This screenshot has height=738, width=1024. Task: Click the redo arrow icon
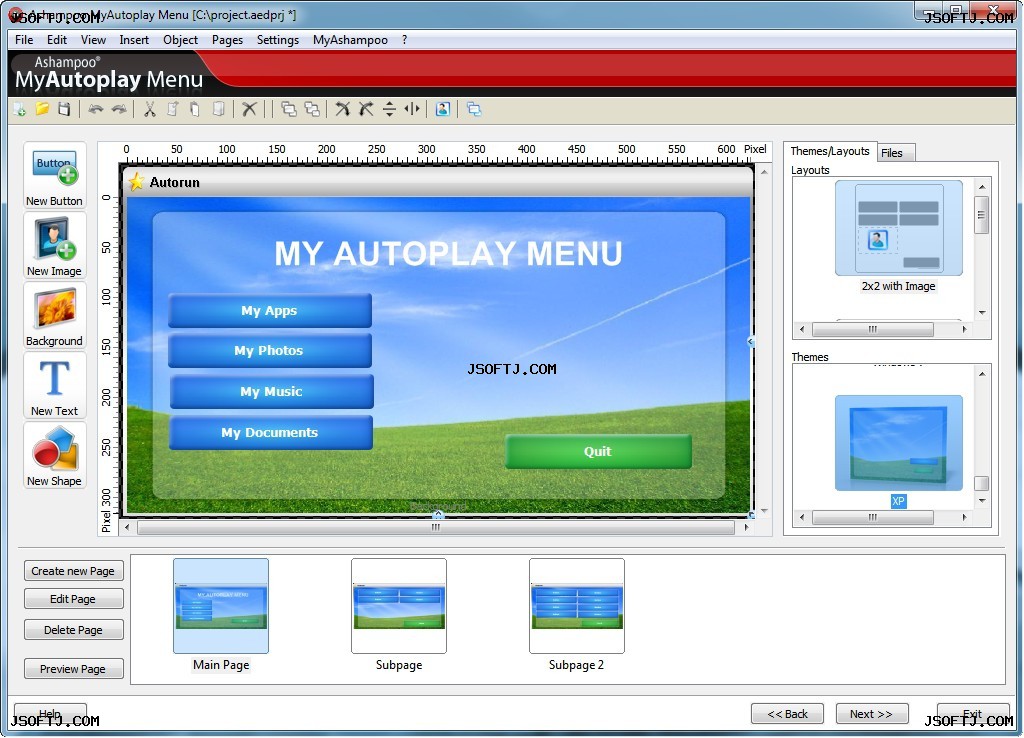pos(119,109)
